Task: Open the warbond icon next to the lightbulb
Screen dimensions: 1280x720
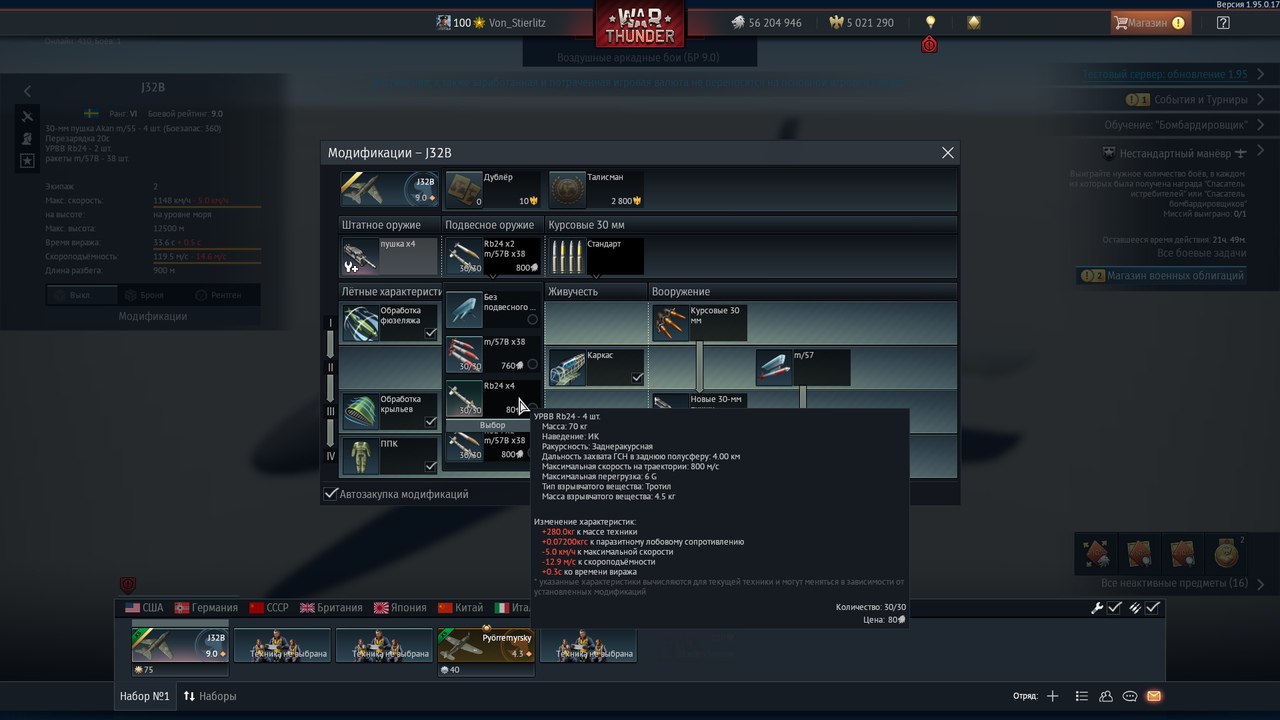Action: click(x=974, y=22)
